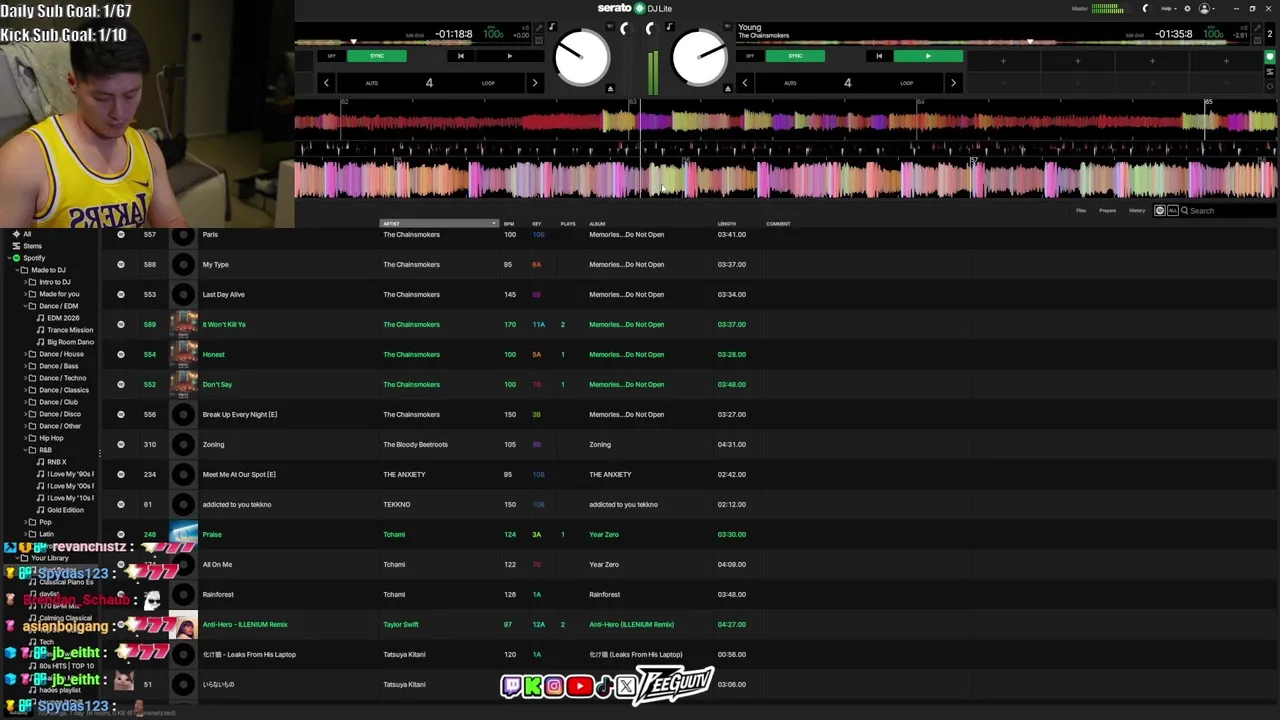Toggle the ALL search filter icon
The width and height of the screenshot is (1280, 720).
(1172, 211)
